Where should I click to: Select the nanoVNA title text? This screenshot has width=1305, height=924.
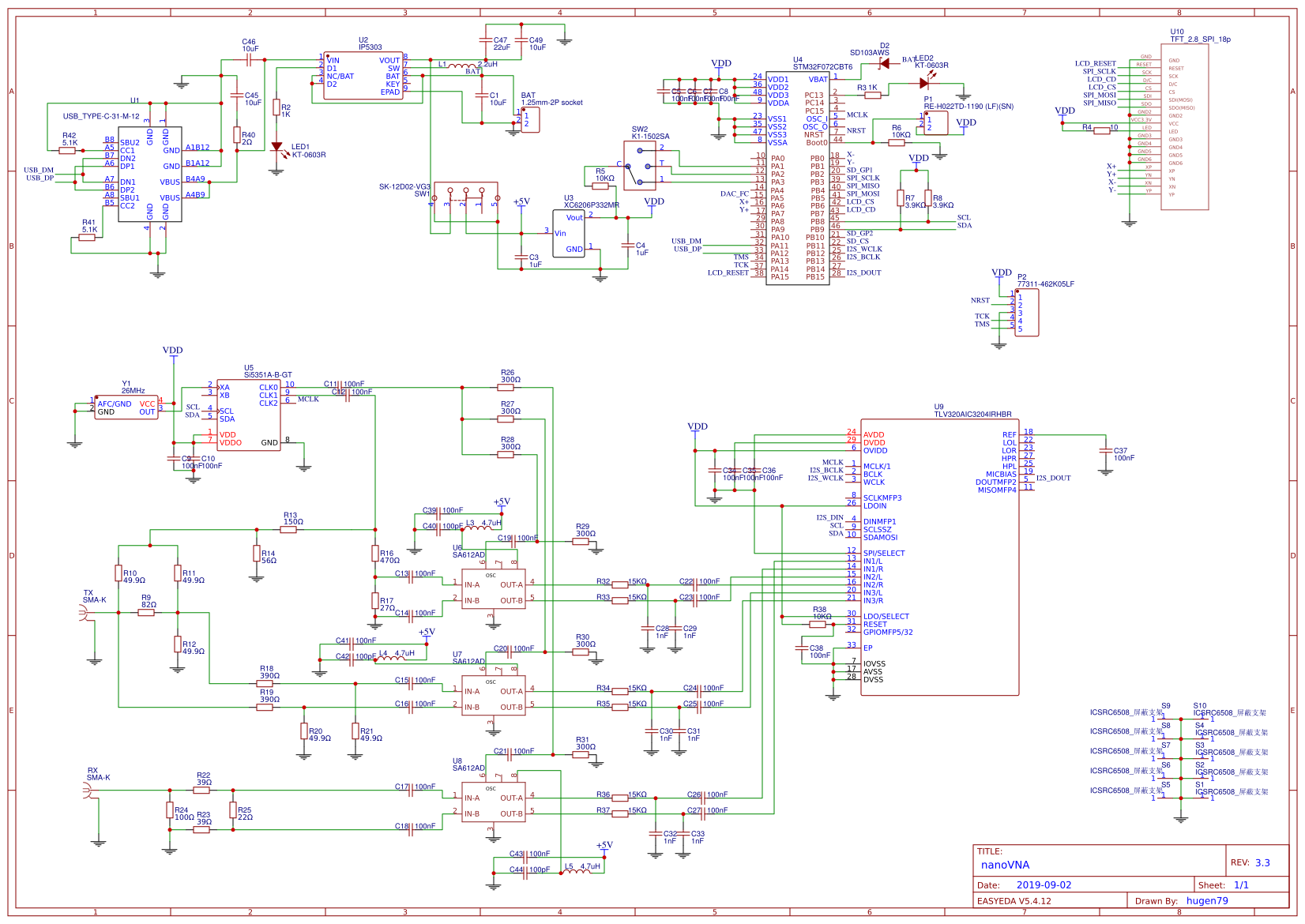pyautogui.click(x=1005, y=865)
